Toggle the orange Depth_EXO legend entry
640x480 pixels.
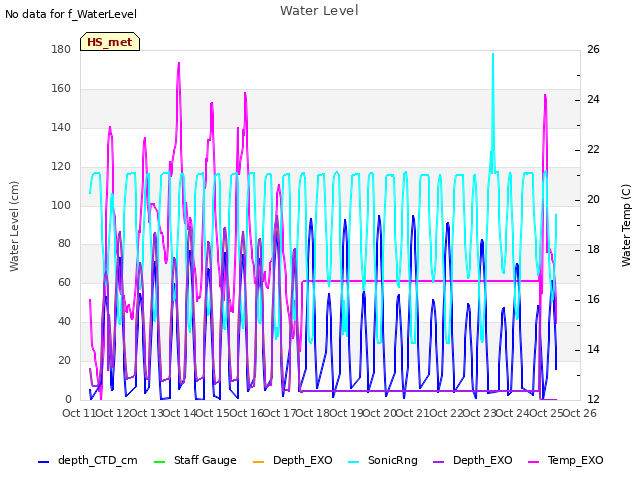(293, 460)
